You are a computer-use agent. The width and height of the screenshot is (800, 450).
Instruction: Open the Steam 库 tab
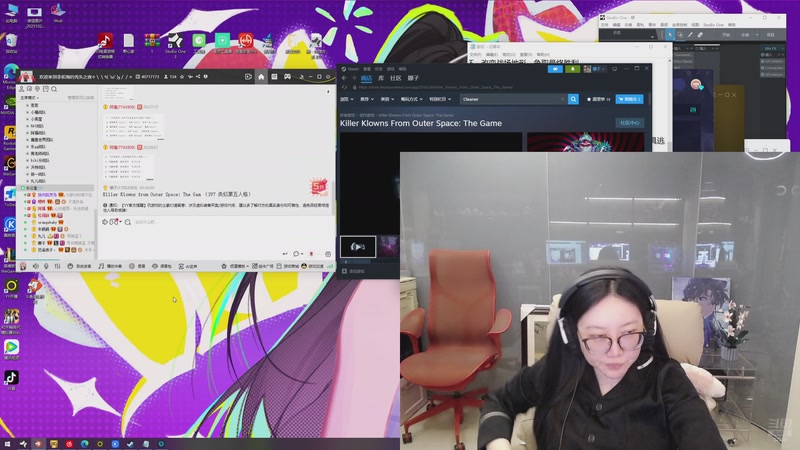click(x=381, y=78)
